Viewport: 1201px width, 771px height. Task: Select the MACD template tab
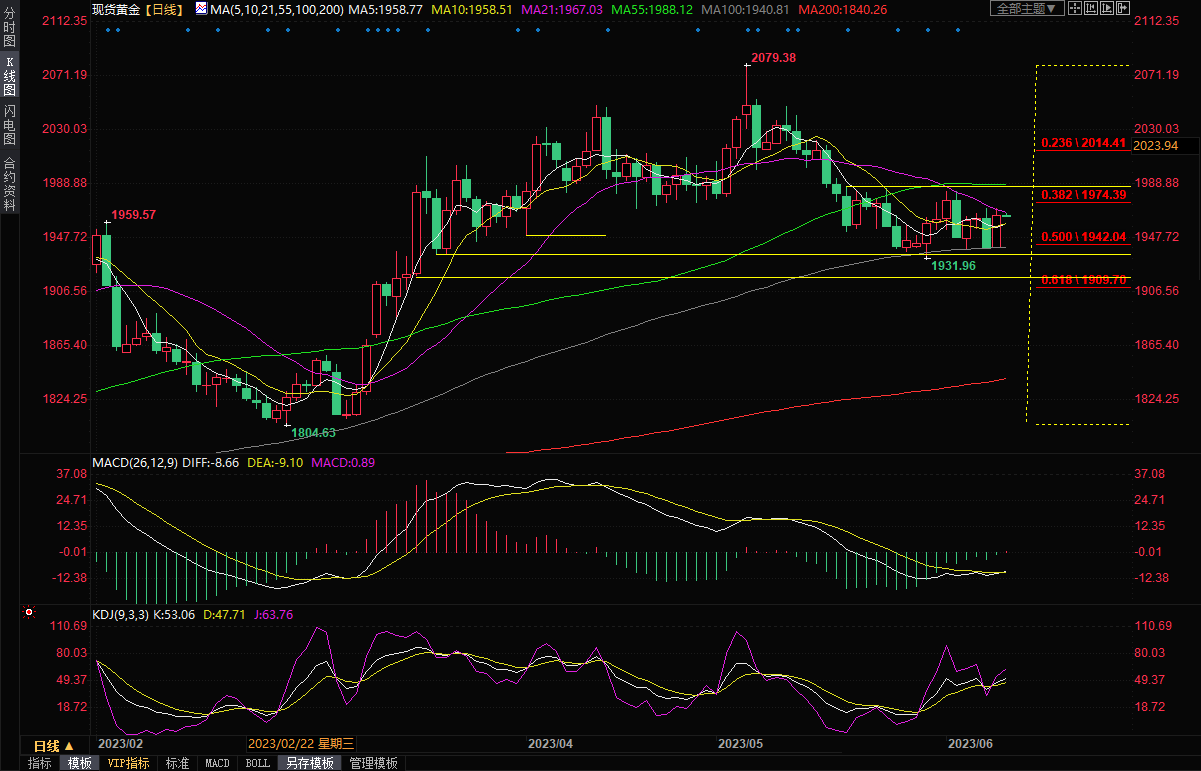coord(217,763)
